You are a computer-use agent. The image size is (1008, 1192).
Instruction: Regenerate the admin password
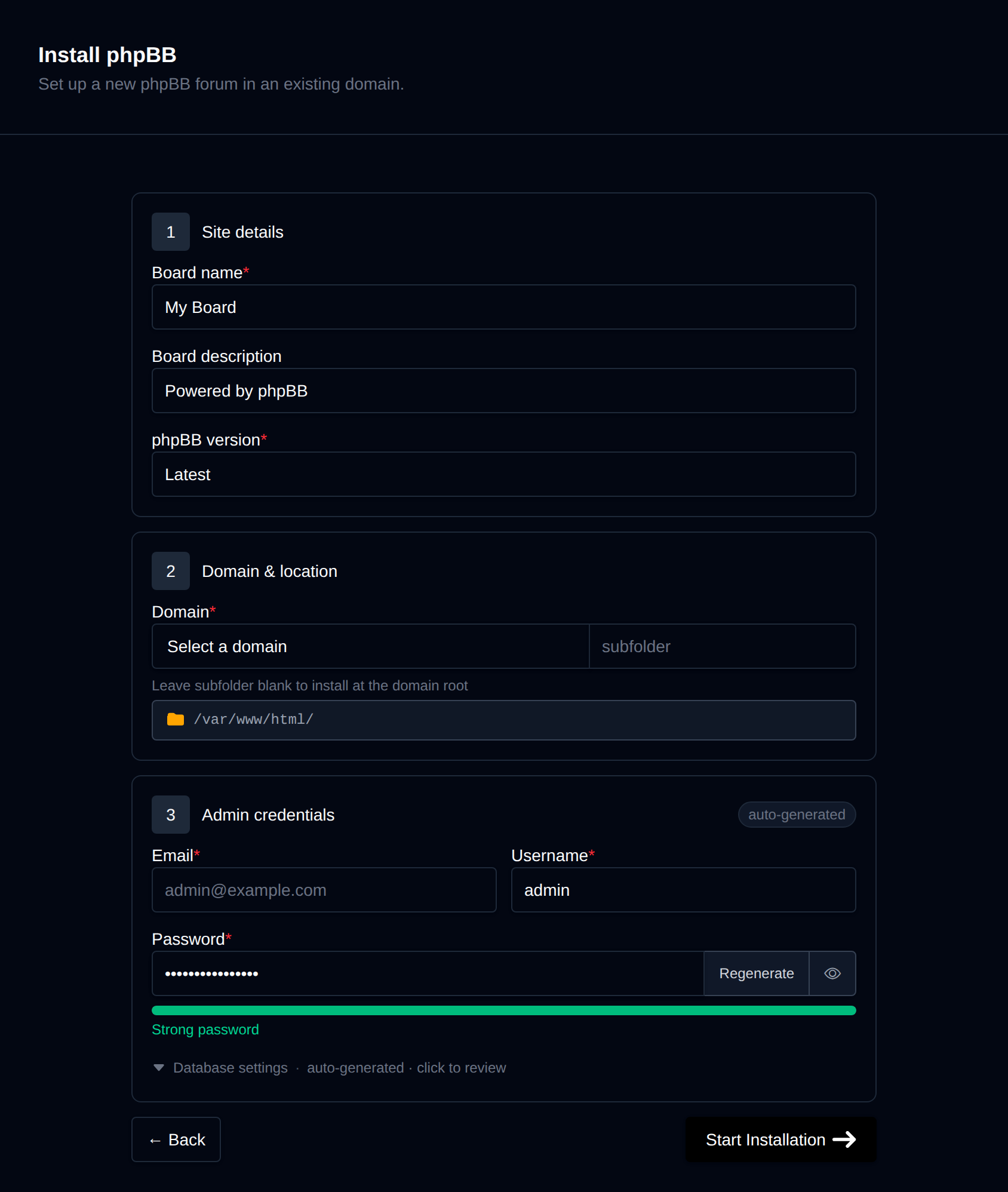coord(756,973)
